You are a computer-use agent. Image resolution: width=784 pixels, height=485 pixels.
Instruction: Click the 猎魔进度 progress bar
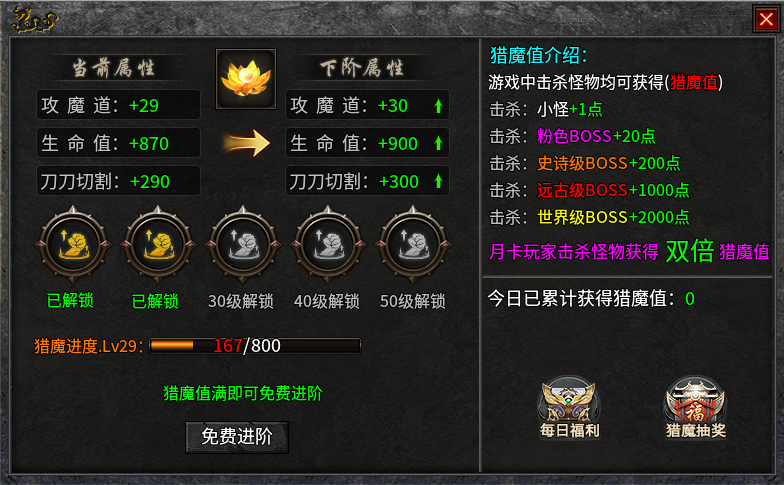tap(255, 346)
